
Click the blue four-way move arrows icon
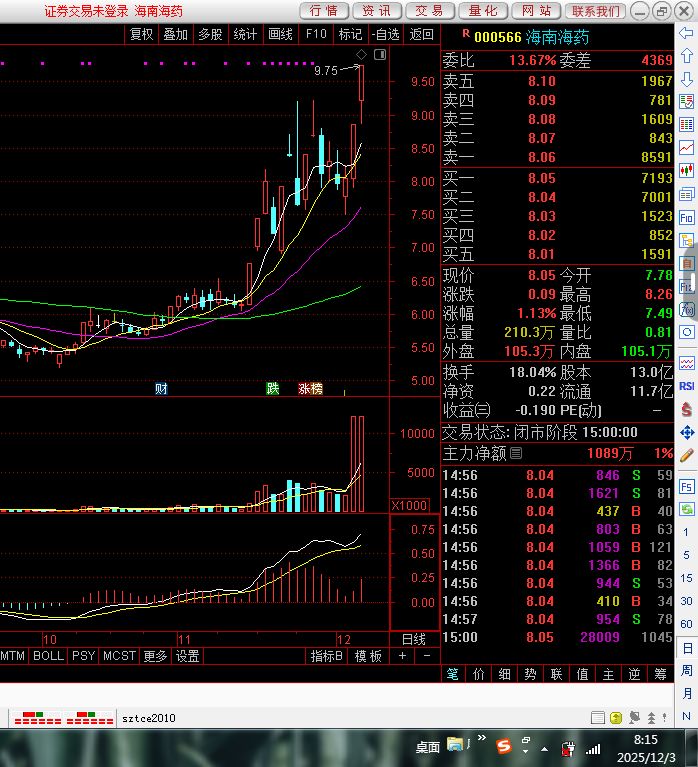click(686, 432)
